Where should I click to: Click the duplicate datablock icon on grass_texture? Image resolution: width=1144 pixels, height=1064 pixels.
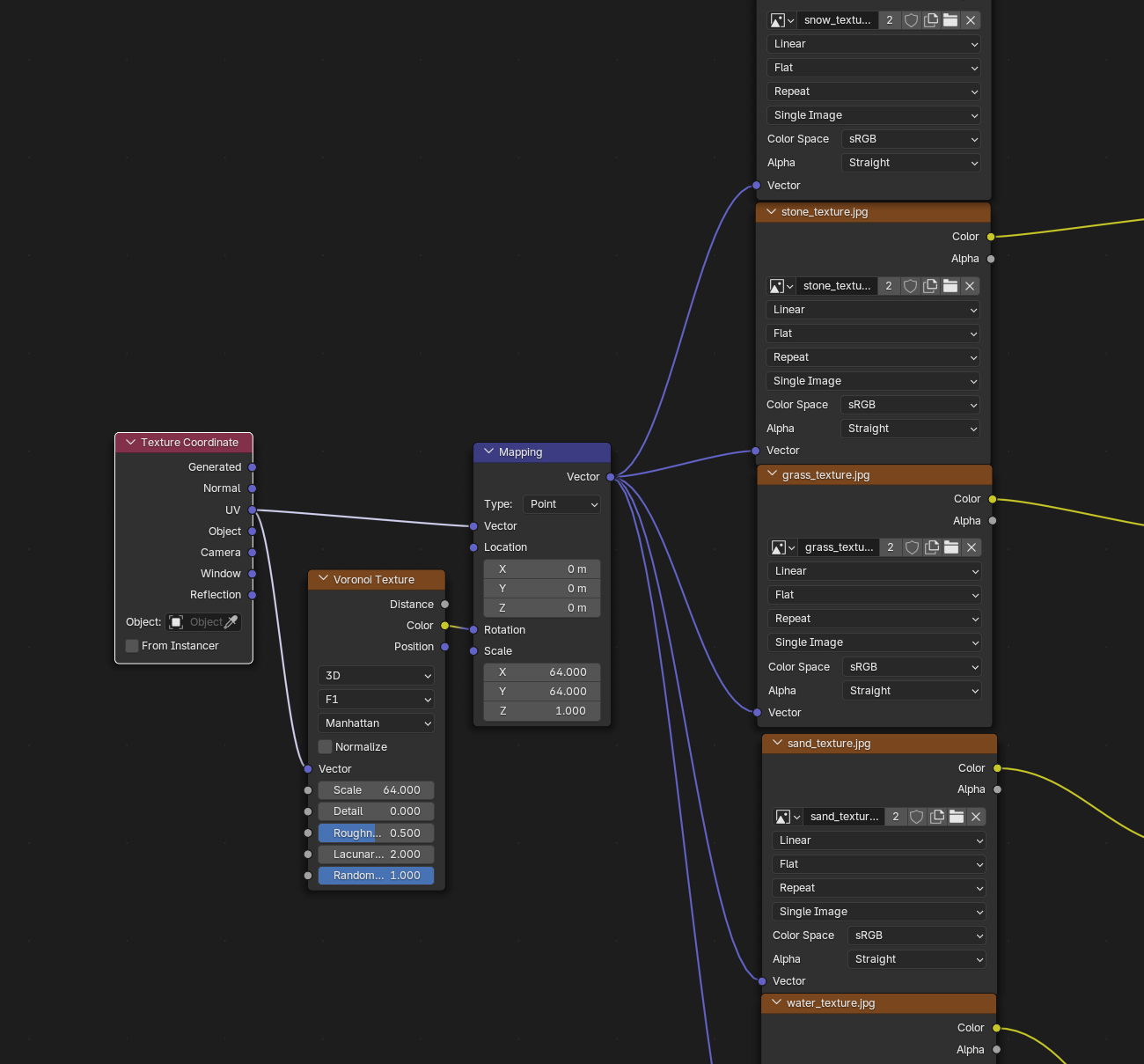(932, 547)
